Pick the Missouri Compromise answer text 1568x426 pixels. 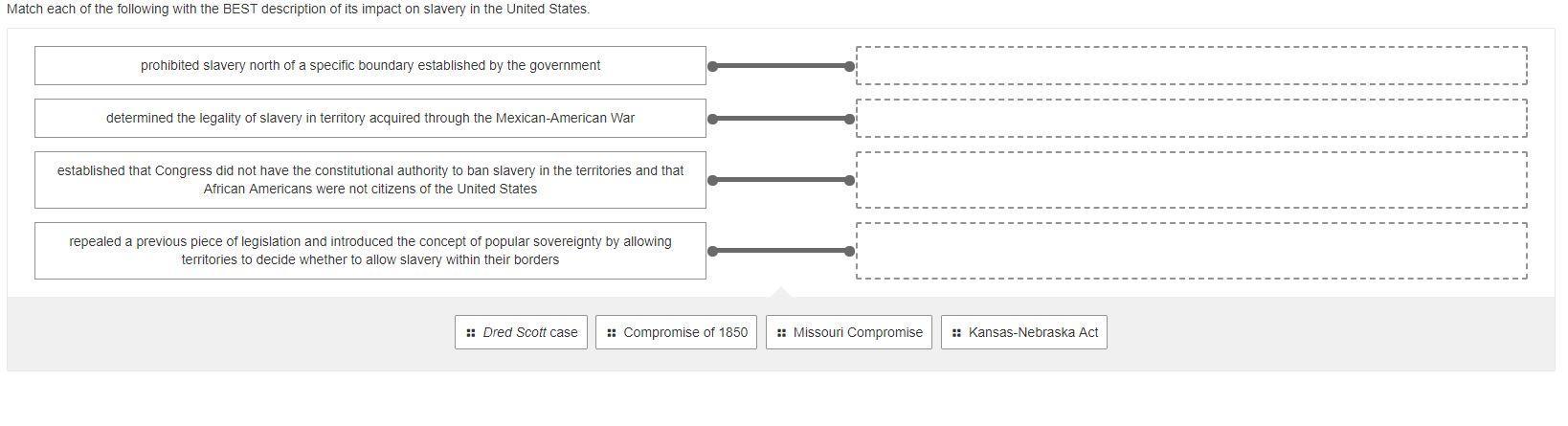[858, 333]
